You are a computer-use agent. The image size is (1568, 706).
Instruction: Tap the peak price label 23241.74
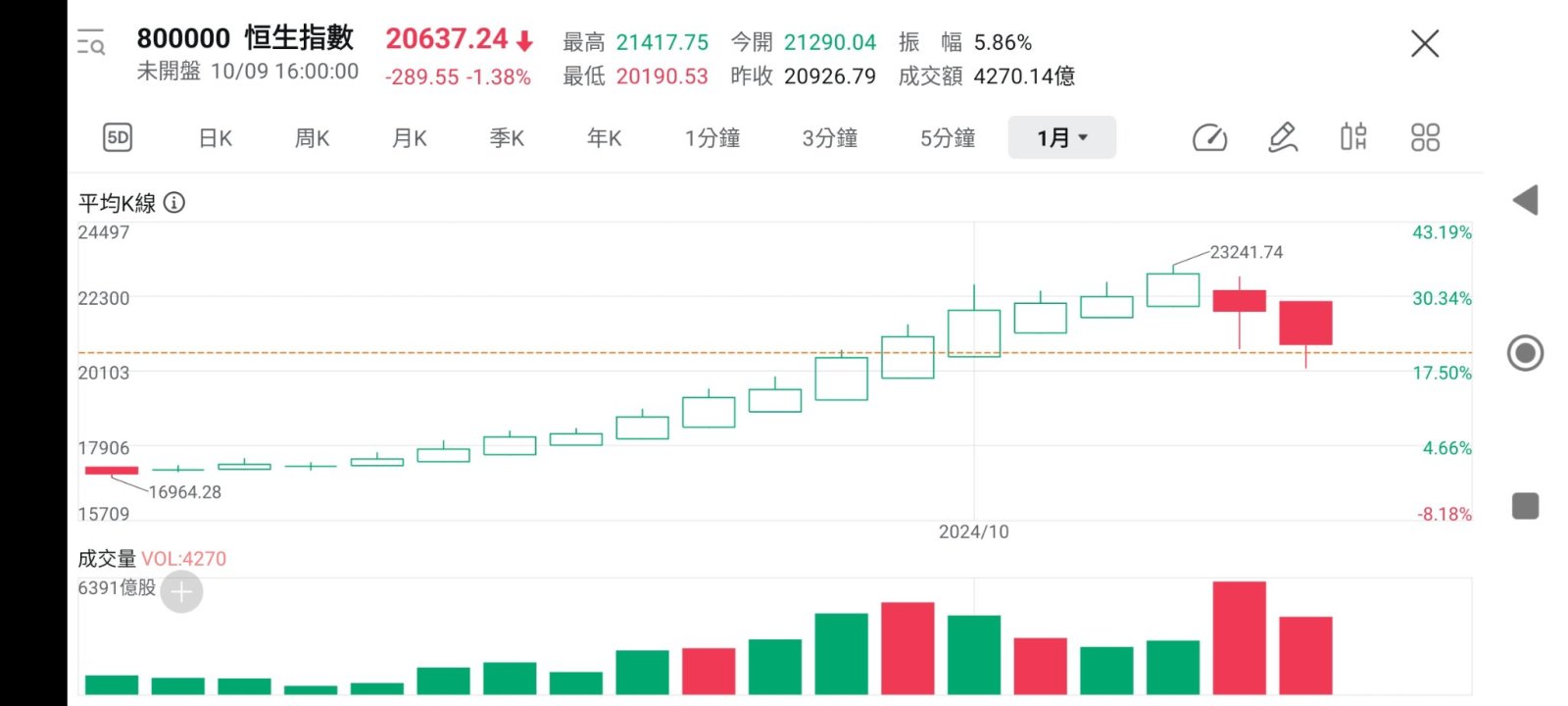tap(1246, 252)
